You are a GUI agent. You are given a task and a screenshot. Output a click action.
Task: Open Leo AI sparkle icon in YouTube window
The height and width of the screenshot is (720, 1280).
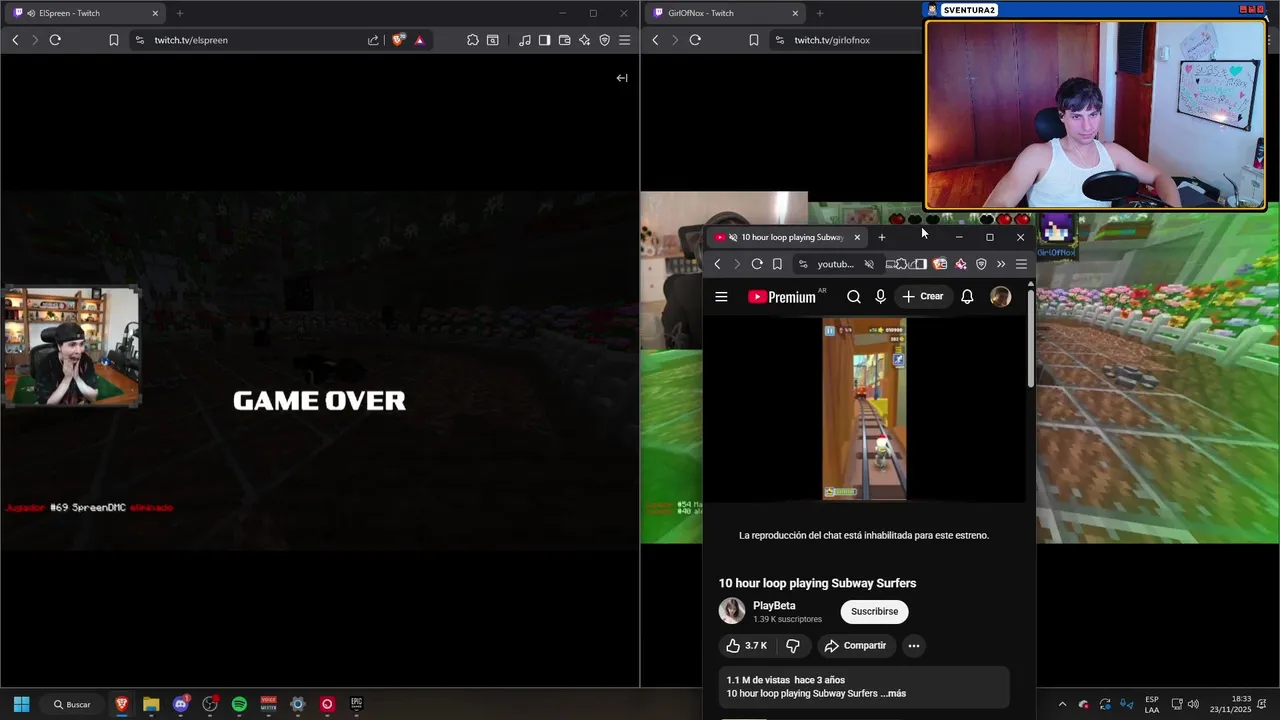tap(961, 264)
